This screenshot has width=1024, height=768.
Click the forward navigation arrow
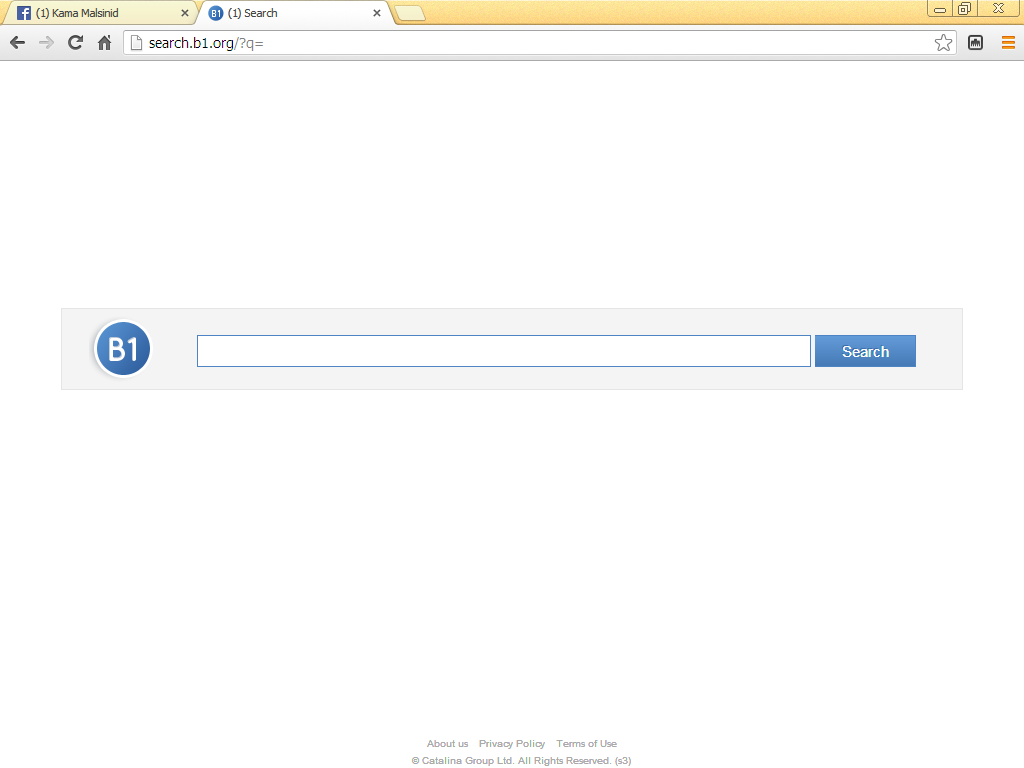pos(46,43)
